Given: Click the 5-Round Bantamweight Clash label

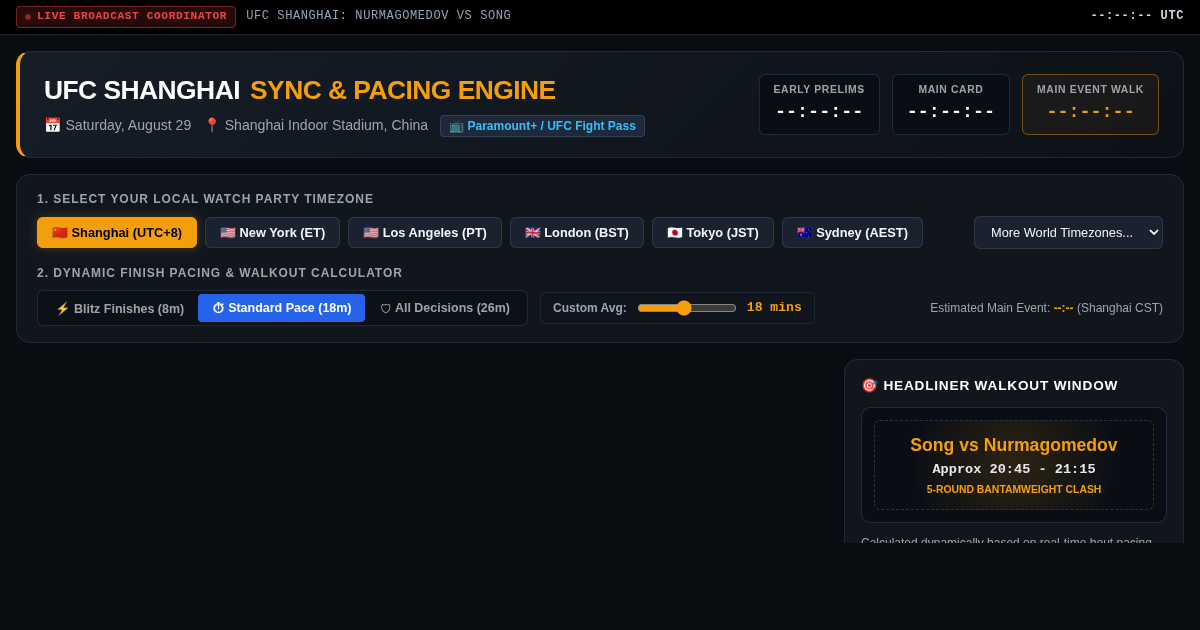Looking at the screenshot, I should click(x=1014, y=489).
